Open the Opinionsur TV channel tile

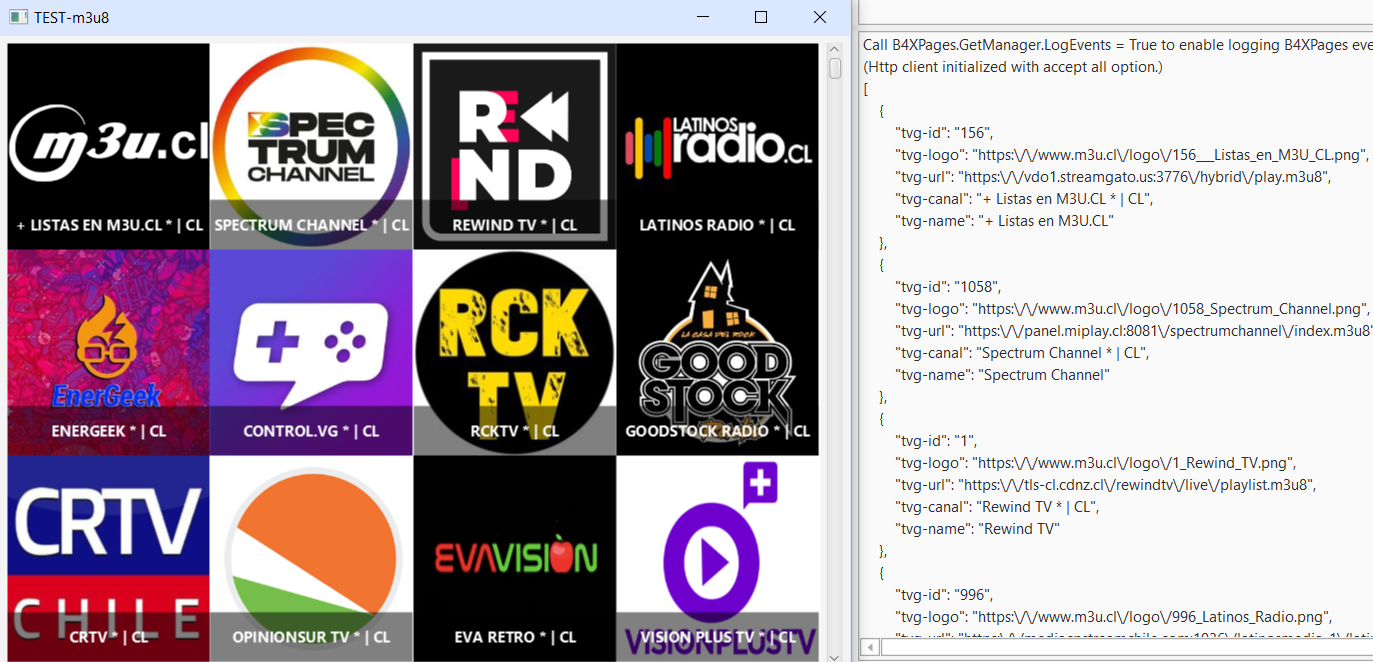311,557
